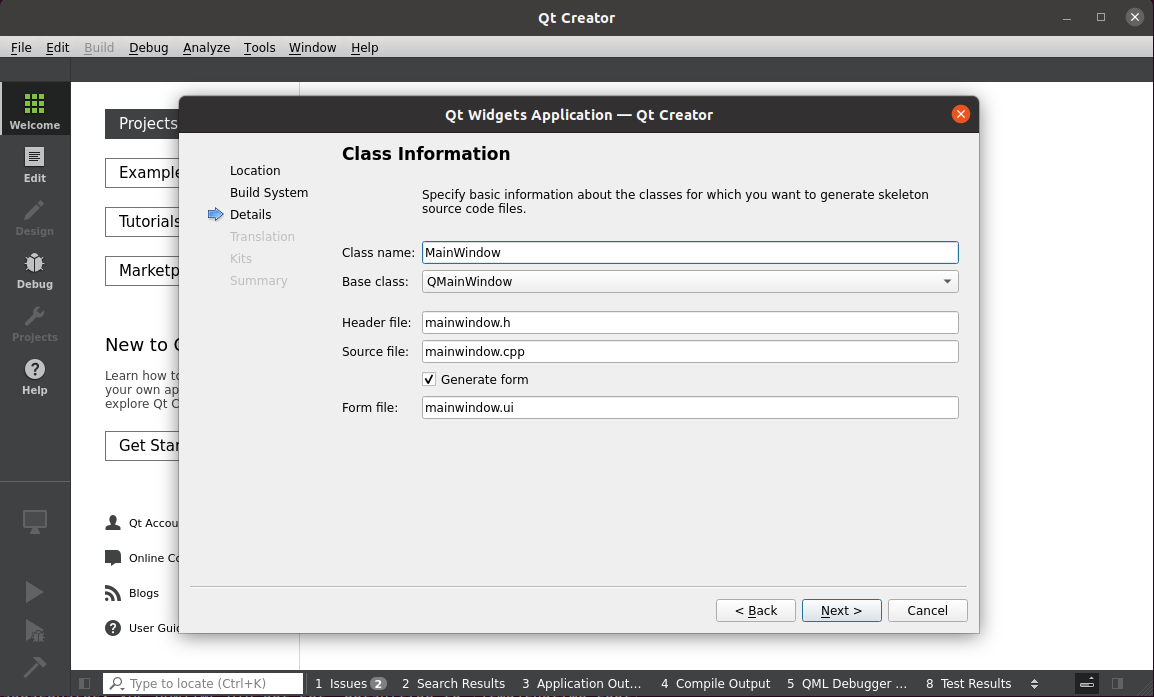Screen dimensions: 1154x697
Task: Maximize the Qt Creator window
Action: coord(1101,17)
